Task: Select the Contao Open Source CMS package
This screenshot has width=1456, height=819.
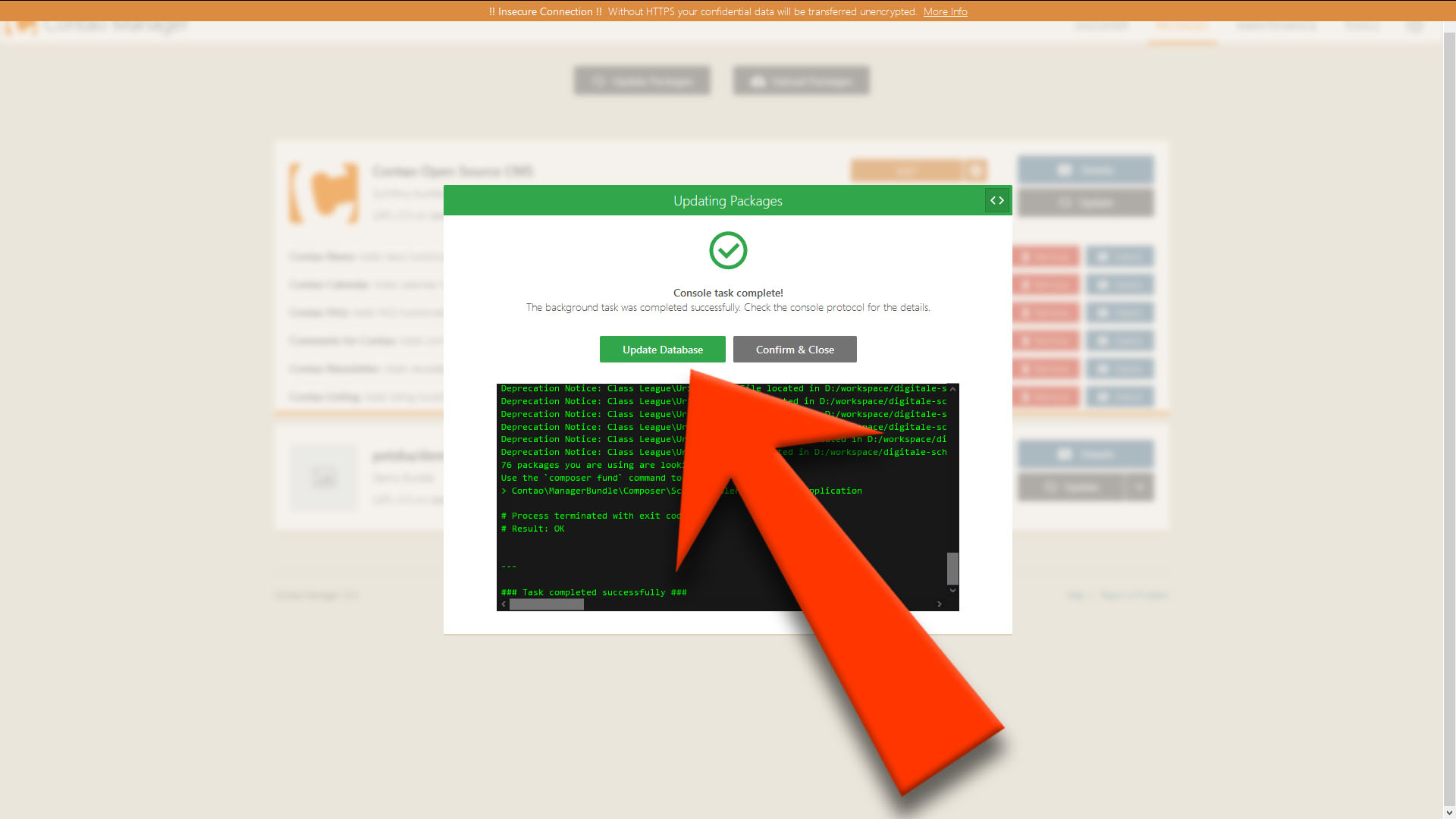Action: pyautogui.click(x=452, y=171)
